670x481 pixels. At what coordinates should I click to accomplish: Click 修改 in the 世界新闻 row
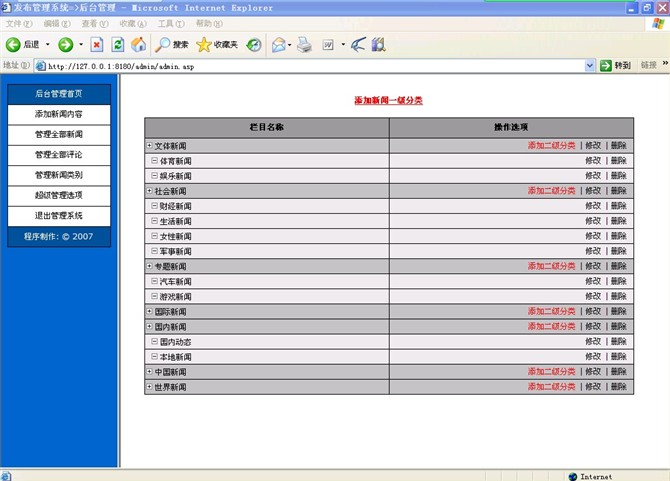pyautogui.click(x=593, y=387)
